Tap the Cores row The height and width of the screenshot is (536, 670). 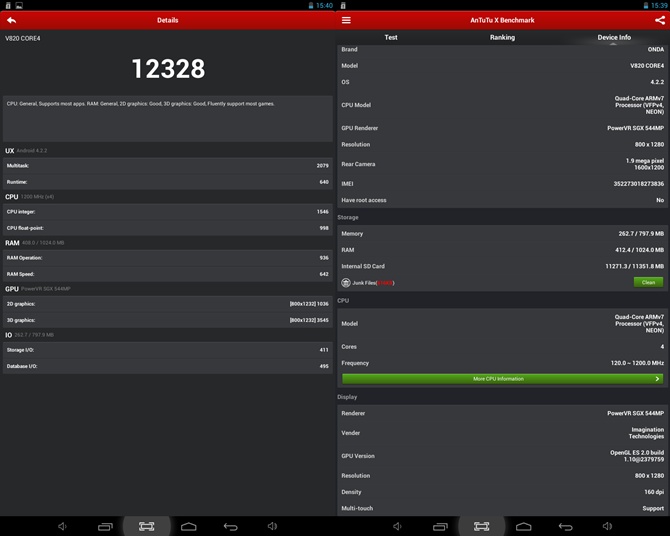click(x=502, y=346)
